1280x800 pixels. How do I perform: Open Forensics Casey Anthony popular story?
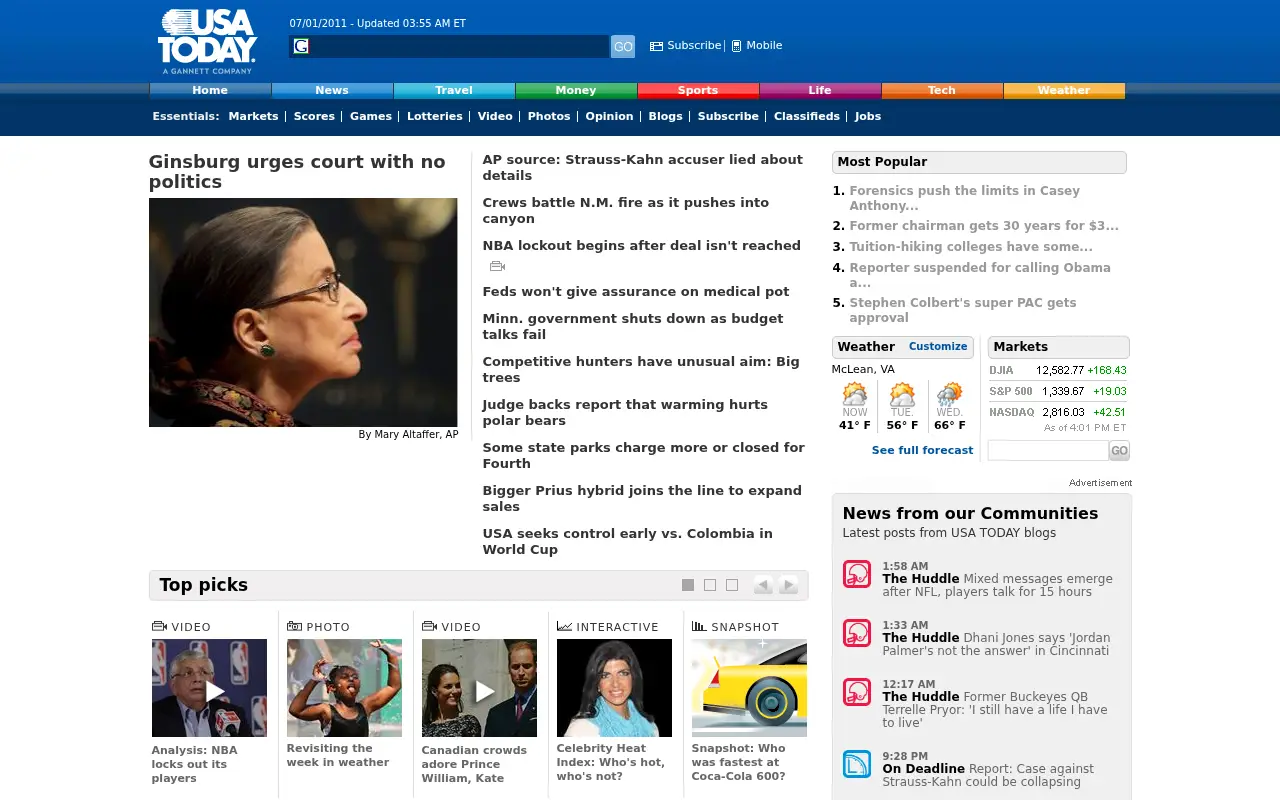964,198
